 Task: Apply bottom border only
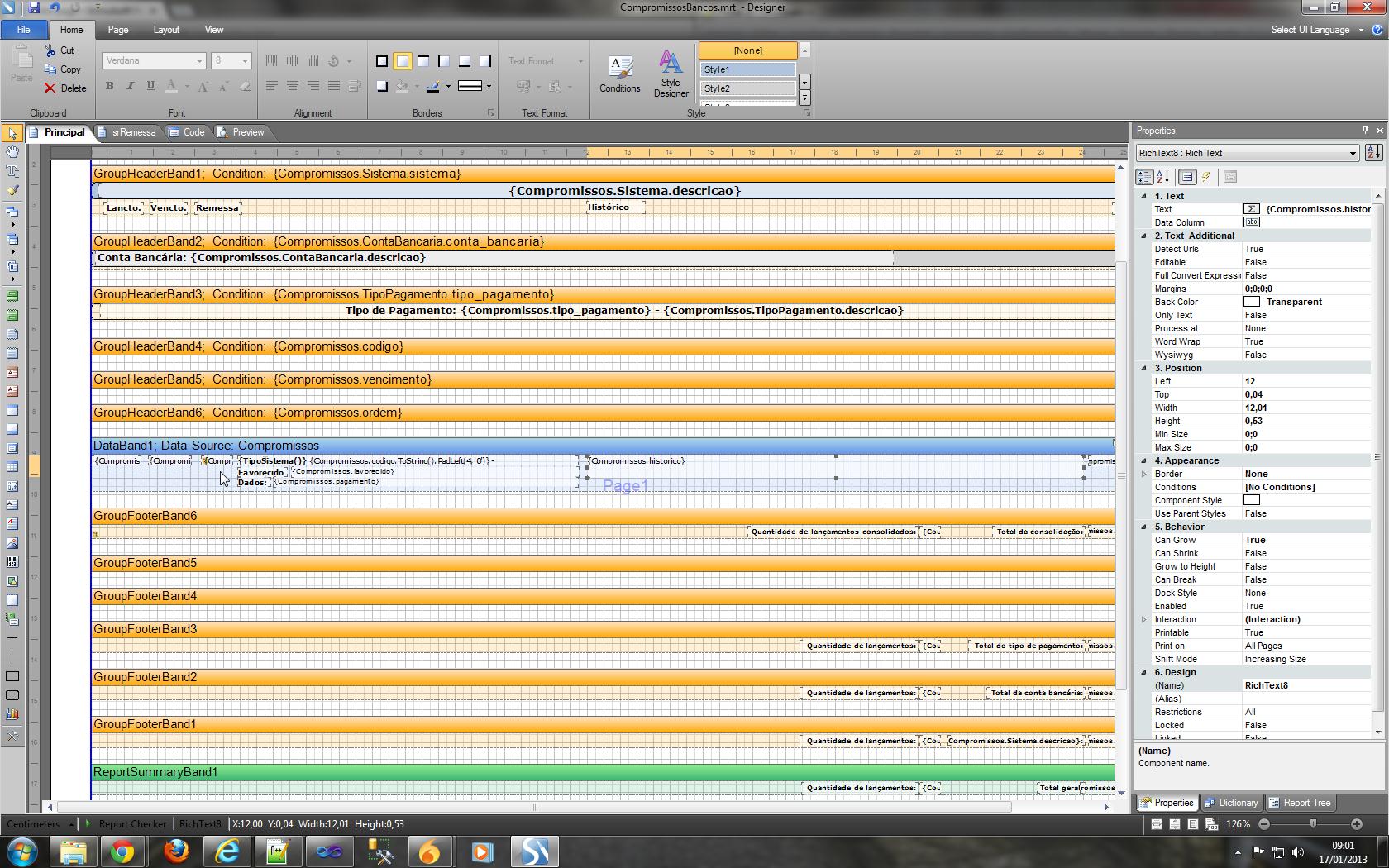(465, 61)
